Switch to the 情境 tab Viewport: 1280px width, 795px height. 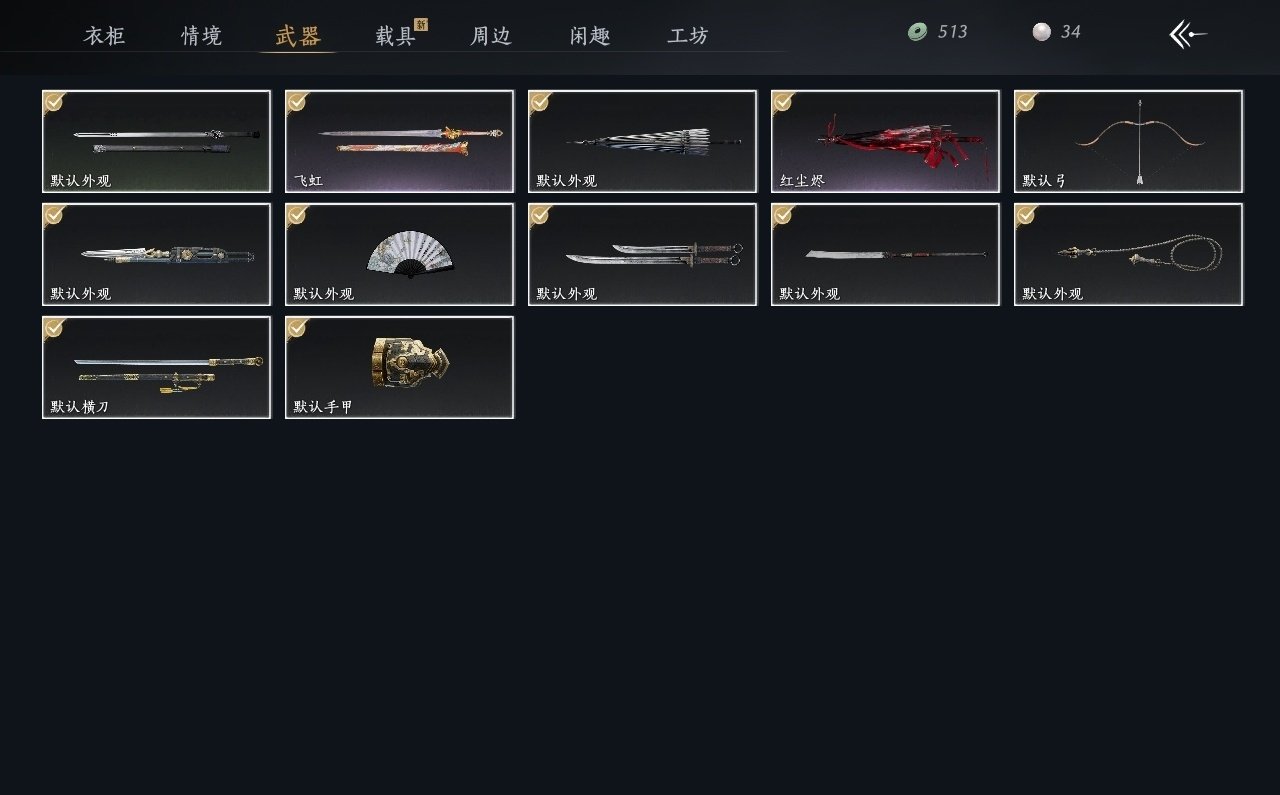pos(201,36)
